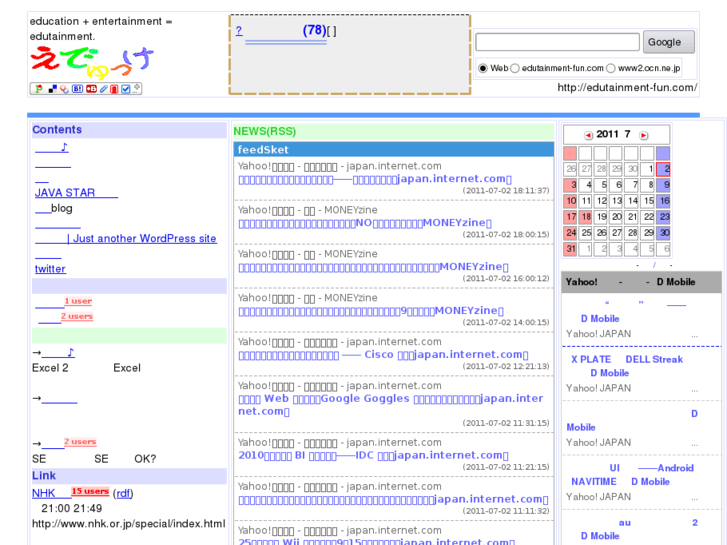Viewport: 727px width, 545px height.
Task: Open the '15 users' badge beside NHK
Action: [90, 491]
